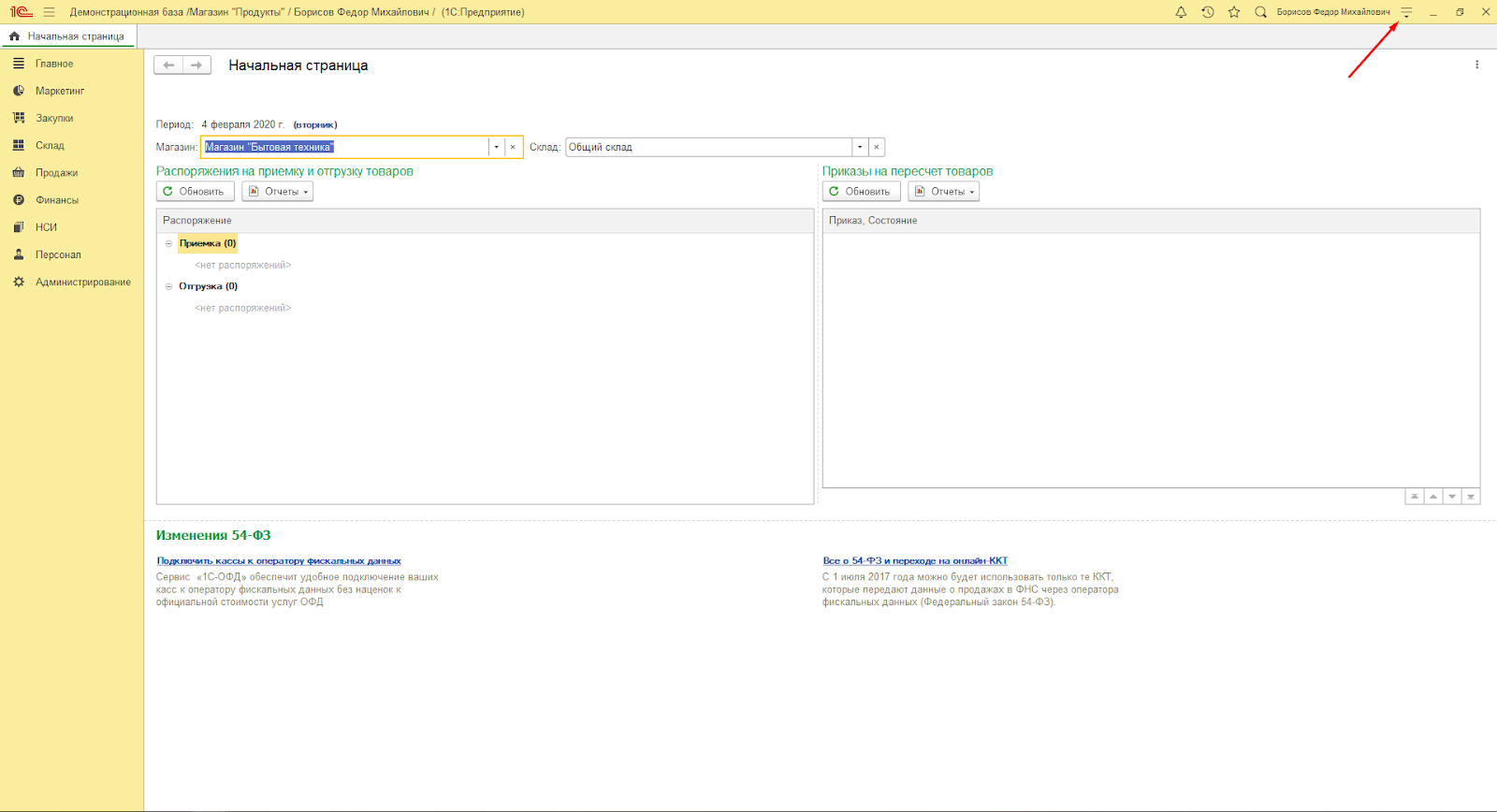This screenshot has height=812, width=1497.
Task: Open Магазин dropdown arrow
Action: pyautogui.click(x=497, y=147)
